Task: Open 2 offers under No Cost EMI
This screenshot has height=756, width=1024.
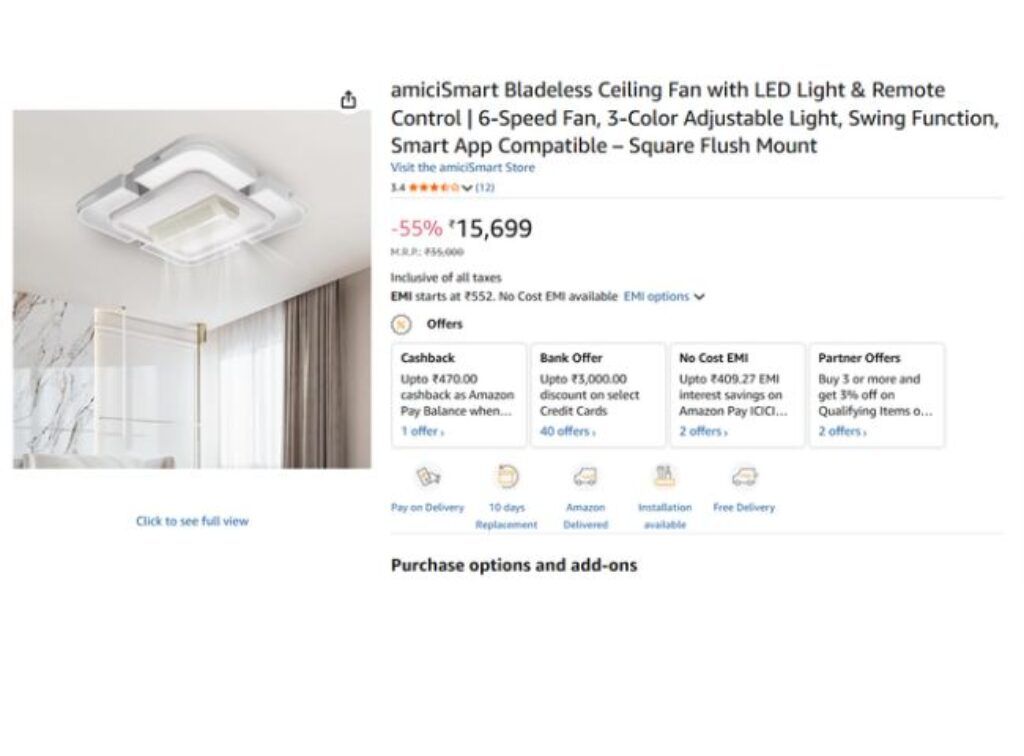Action: click(x=703, y=432)
